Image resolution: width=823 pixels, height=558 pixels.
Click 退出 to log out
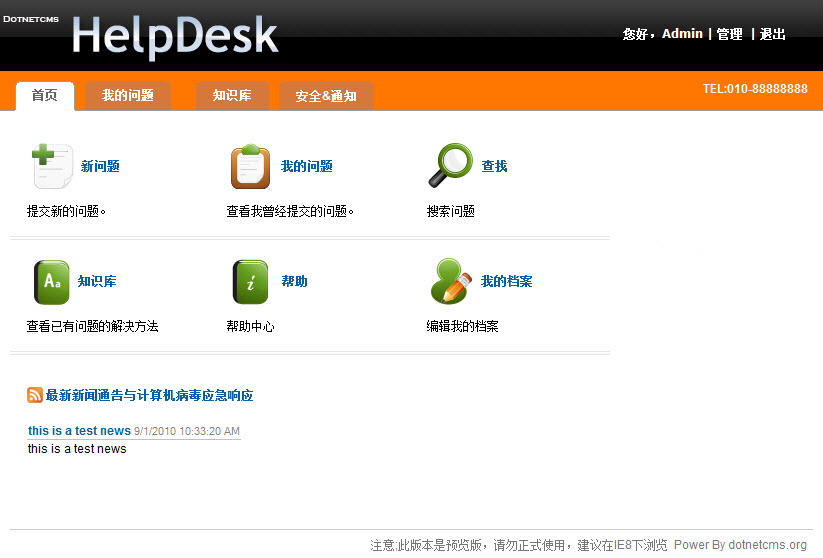772,34
